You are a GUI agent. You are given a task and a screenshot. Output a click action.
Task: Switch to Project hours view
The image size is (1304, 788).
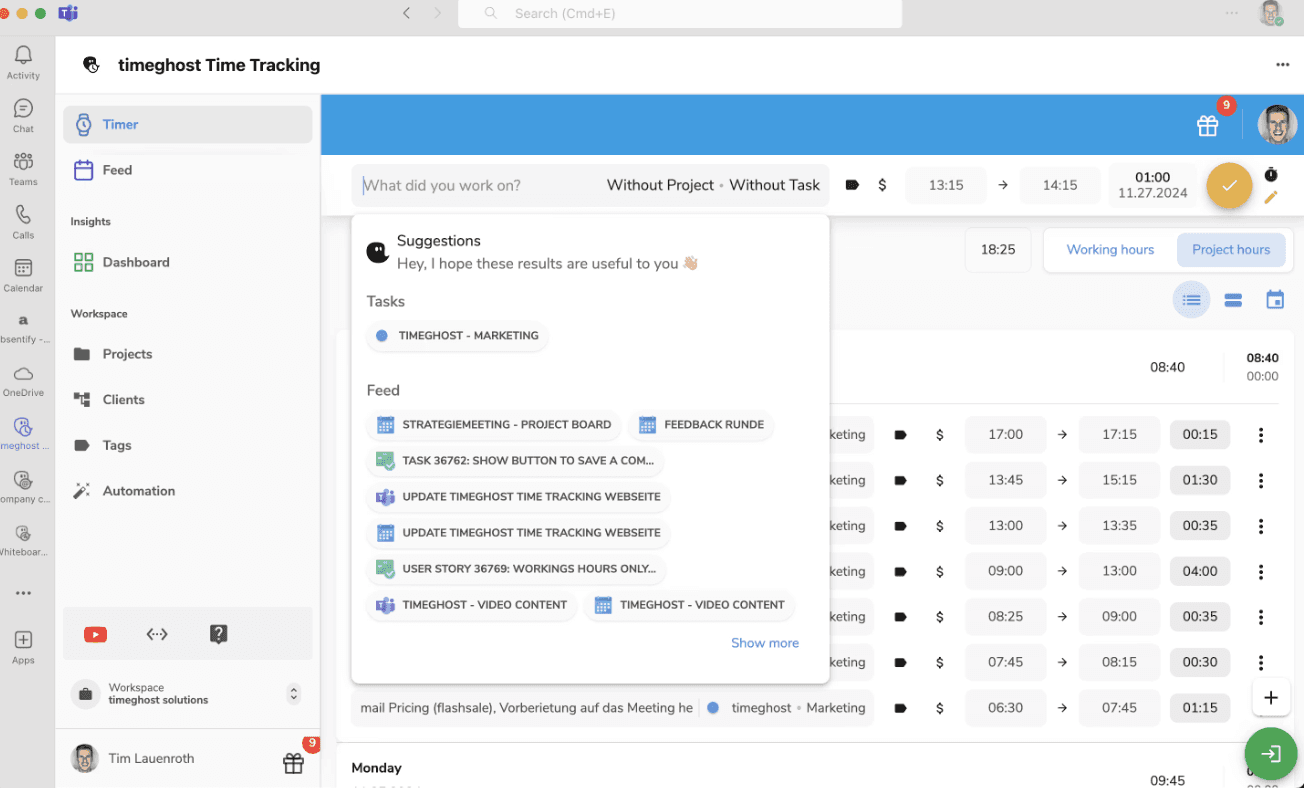coord(1231,250)
